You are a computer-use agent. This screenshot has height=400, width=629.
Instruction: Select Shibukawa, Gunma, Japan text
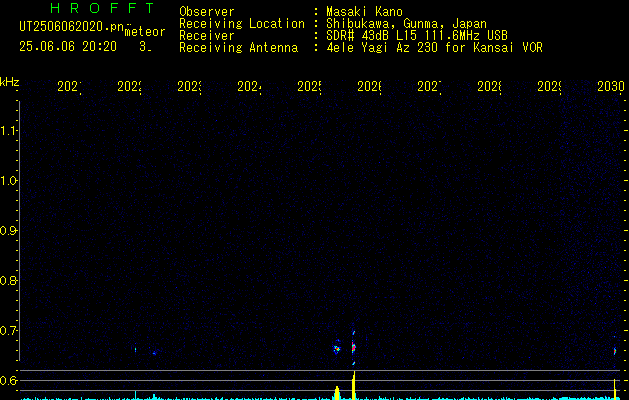406,24
